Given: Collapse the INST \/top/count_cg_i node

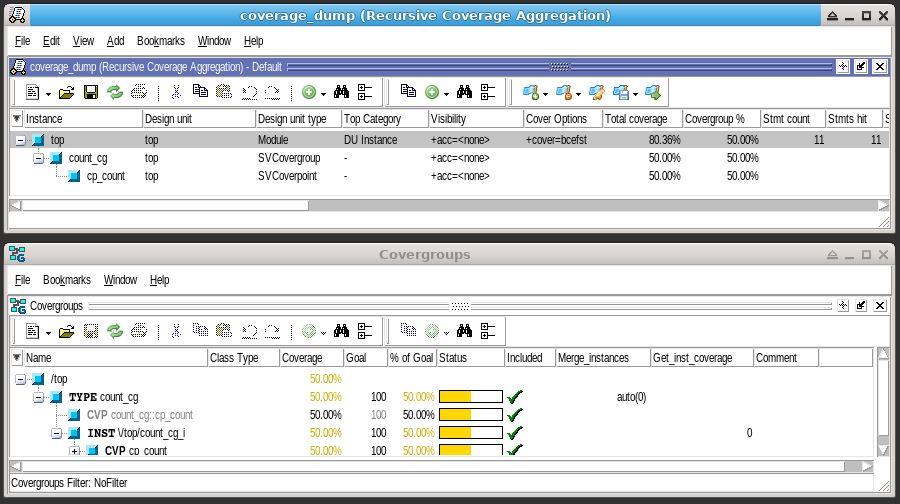Looking at the screenshot, I should 56,433.
